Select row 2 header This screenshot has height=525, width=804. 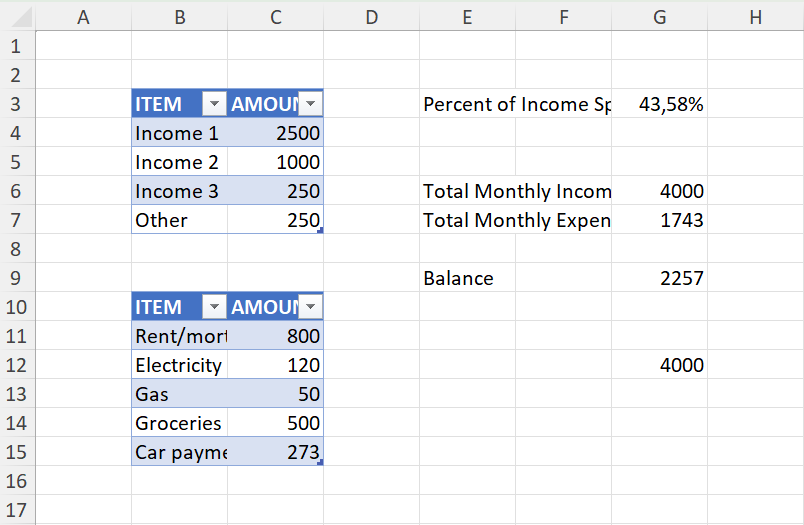coord(17,75)
